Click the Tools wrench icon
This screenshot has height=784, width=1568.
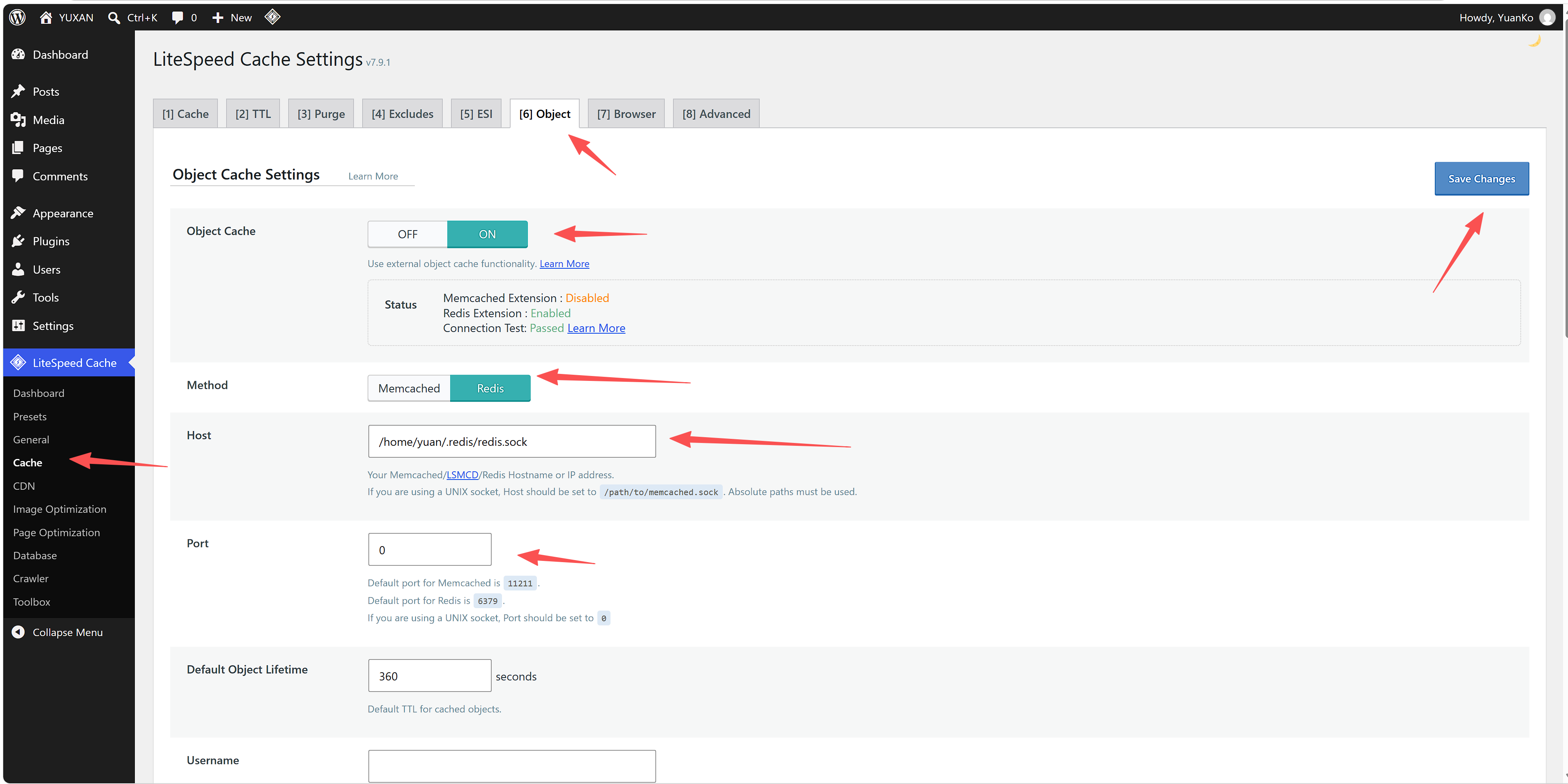coord(18,297)
